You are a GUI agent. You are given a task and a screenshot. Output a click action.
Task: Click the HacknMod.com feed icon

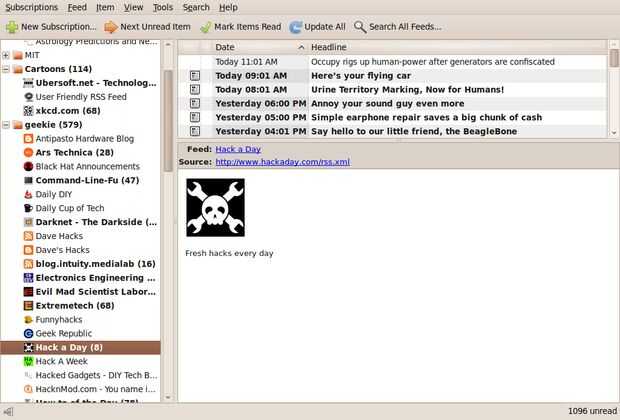pyautogui.click(x=28, y=389)
